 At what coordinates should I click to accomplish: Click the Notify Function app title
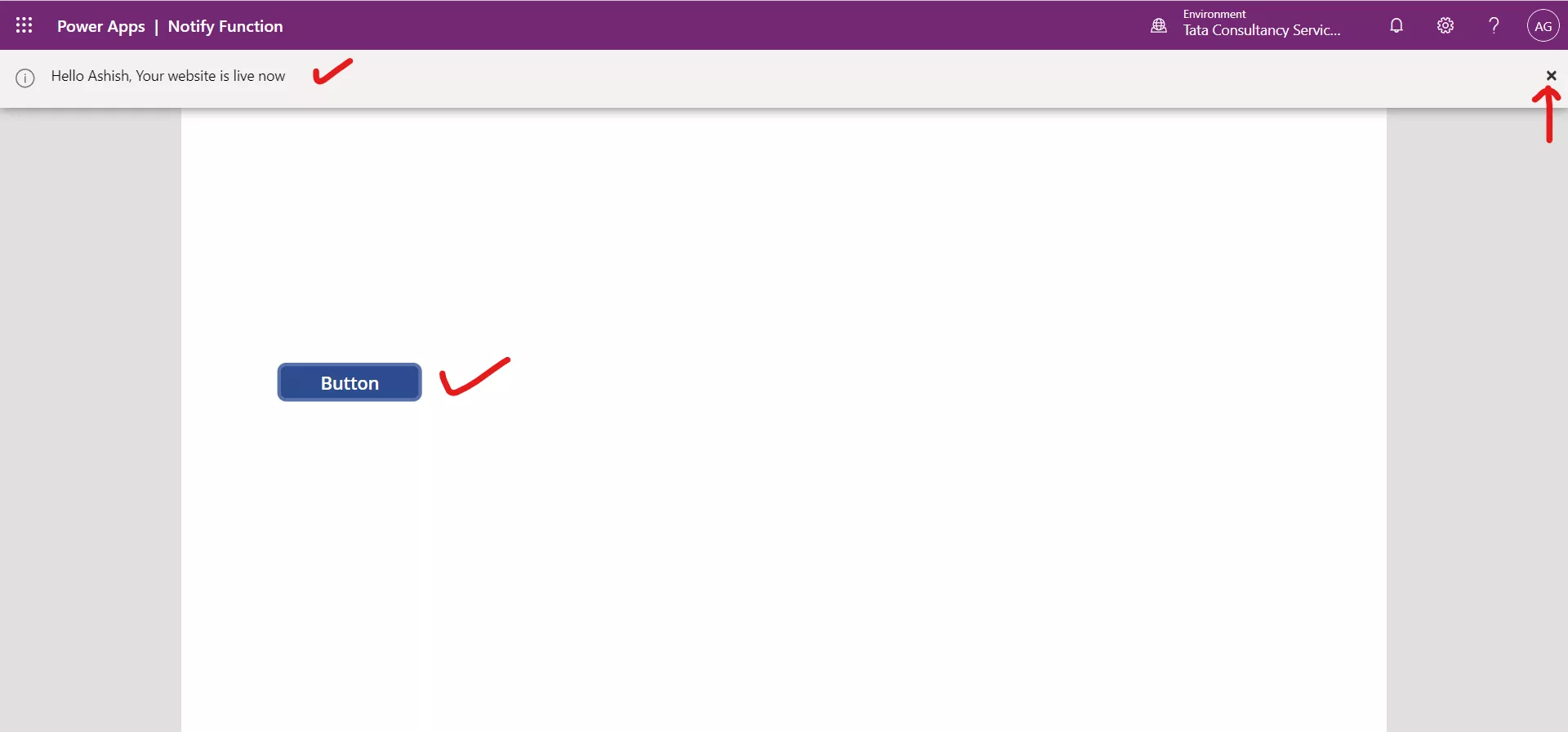tap(225, 26)
